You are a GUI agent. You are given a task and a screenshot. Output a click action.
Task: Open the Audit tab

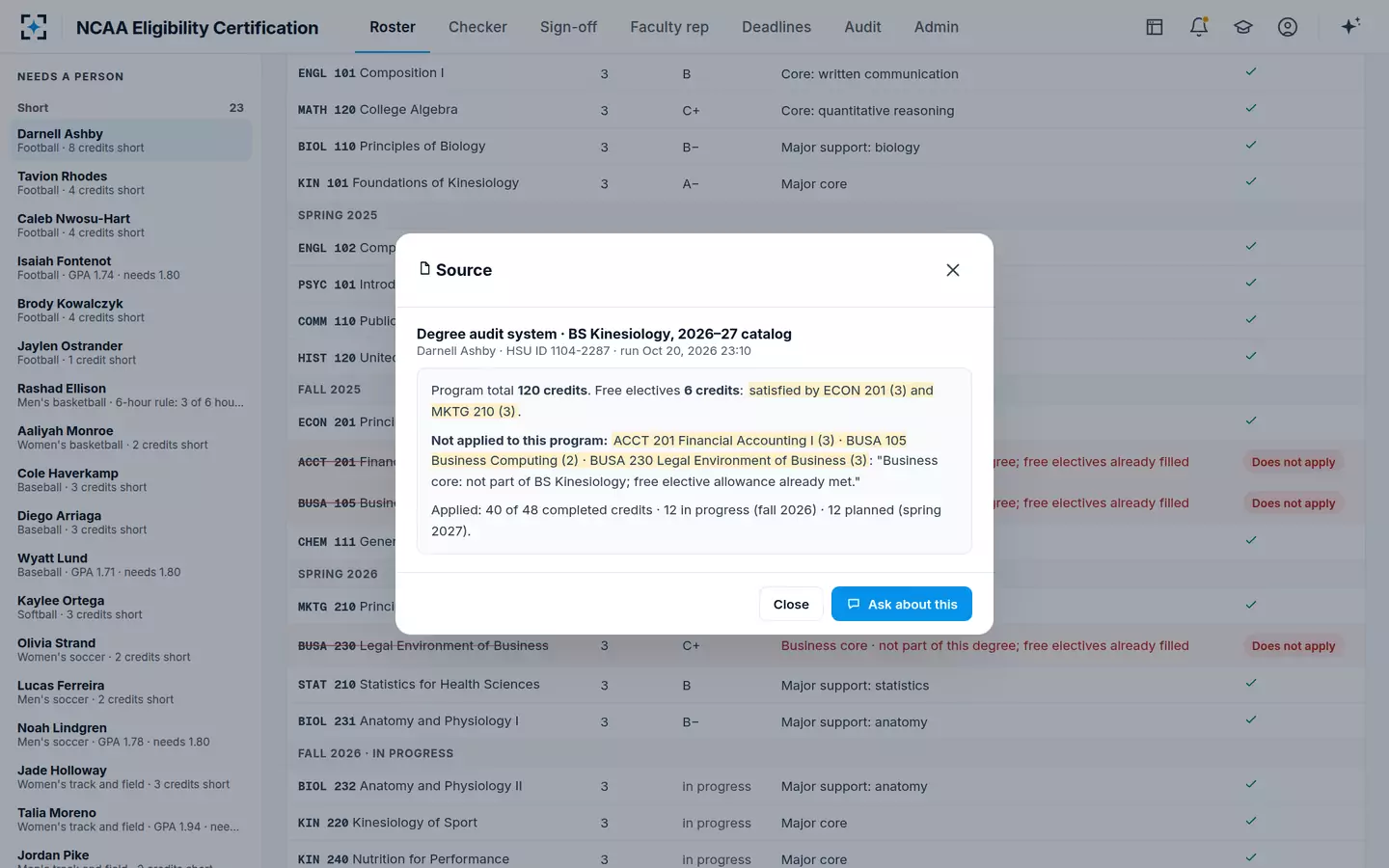point(862,27)
